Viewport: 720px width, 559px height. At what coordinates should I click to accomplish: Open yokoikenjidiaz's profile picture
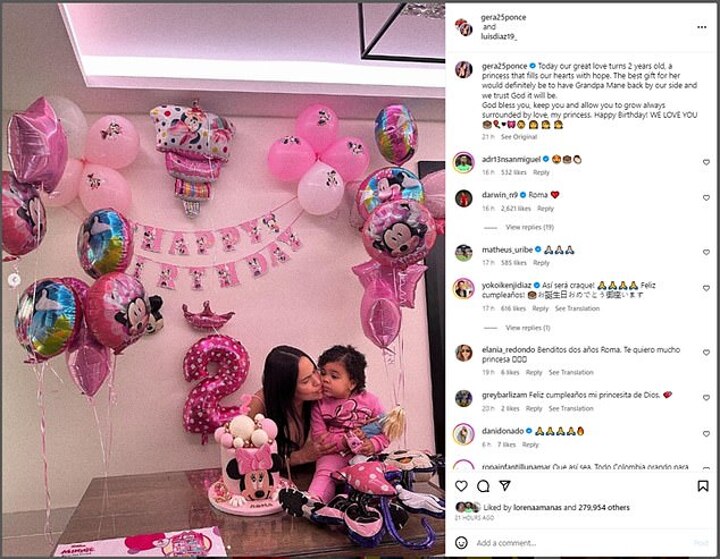[x=463, y=289]
